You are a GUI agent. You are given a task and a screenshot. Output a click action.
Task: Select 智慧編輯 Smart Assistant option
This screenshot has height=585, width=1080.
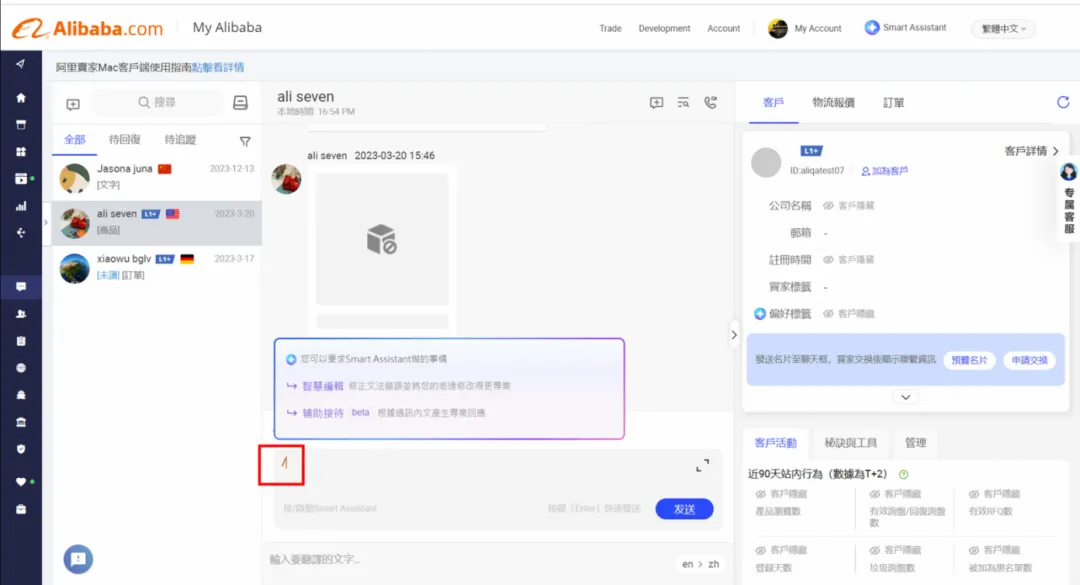(x=322, y=386)
